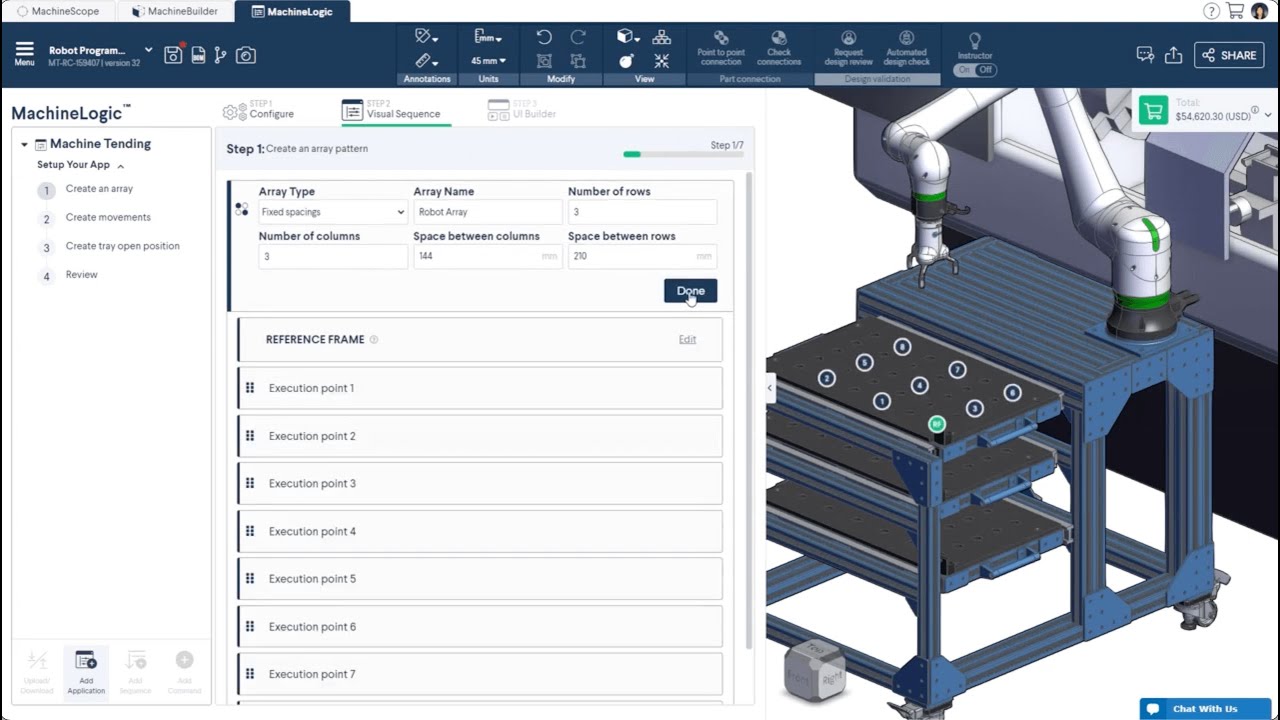Open the view cube dropdown
This screenshot has height=720, width=1280.
tap(628, 37)
